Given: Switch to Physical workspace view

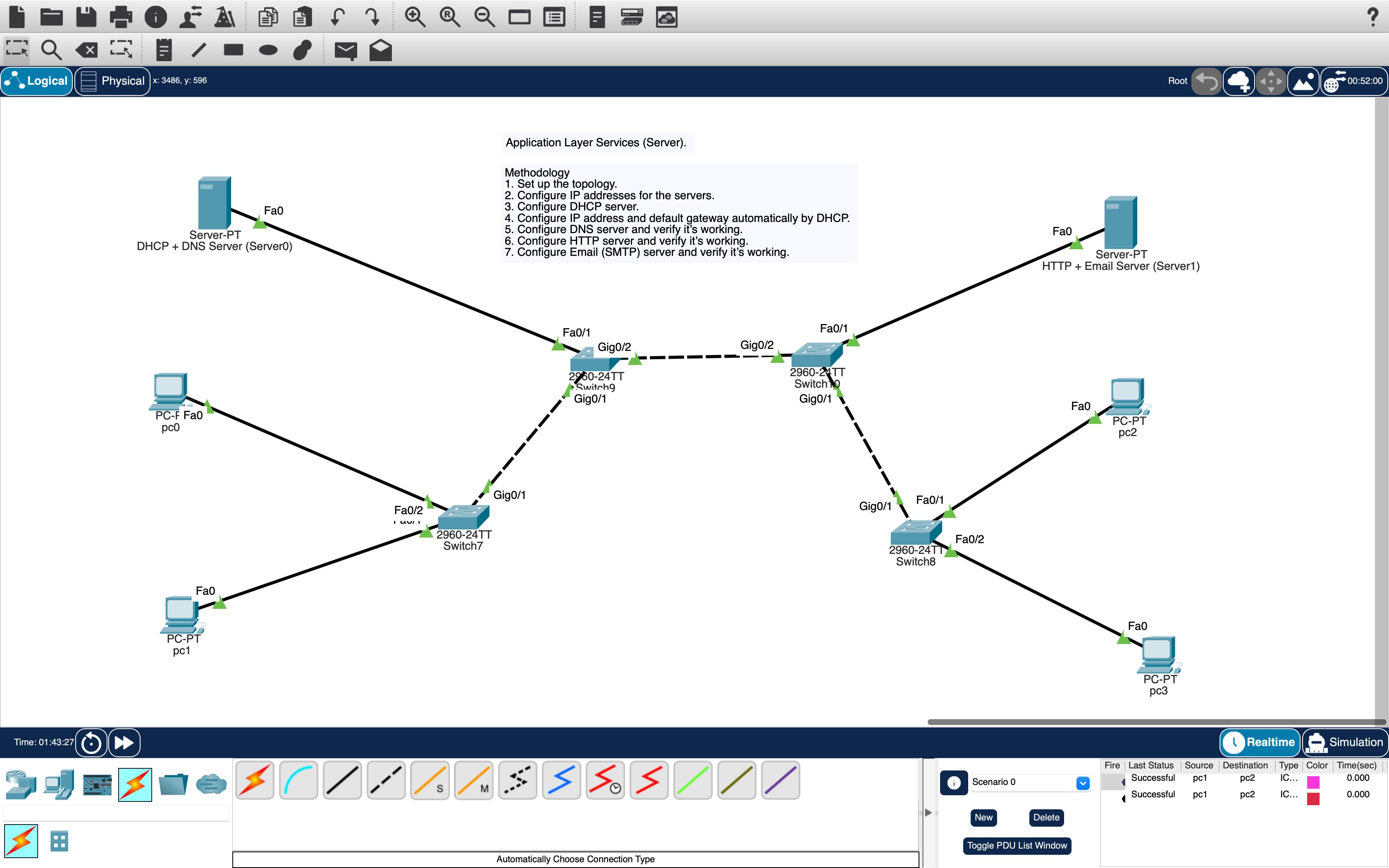Looking at the screenshot, I should click(x=112, y=81).
